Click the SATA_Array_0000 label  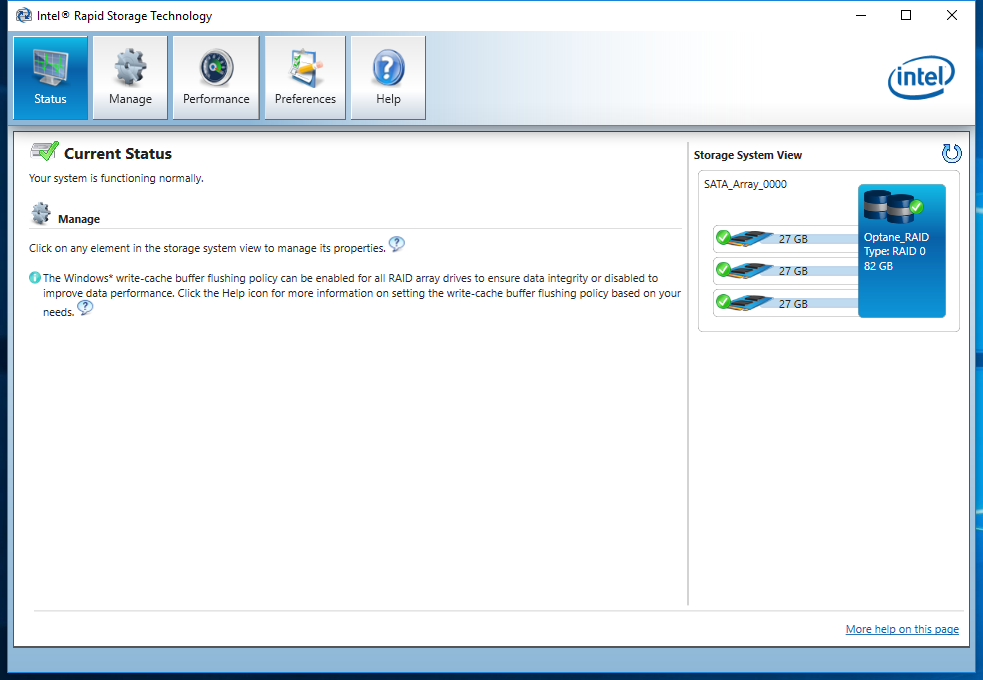(745, 184)
